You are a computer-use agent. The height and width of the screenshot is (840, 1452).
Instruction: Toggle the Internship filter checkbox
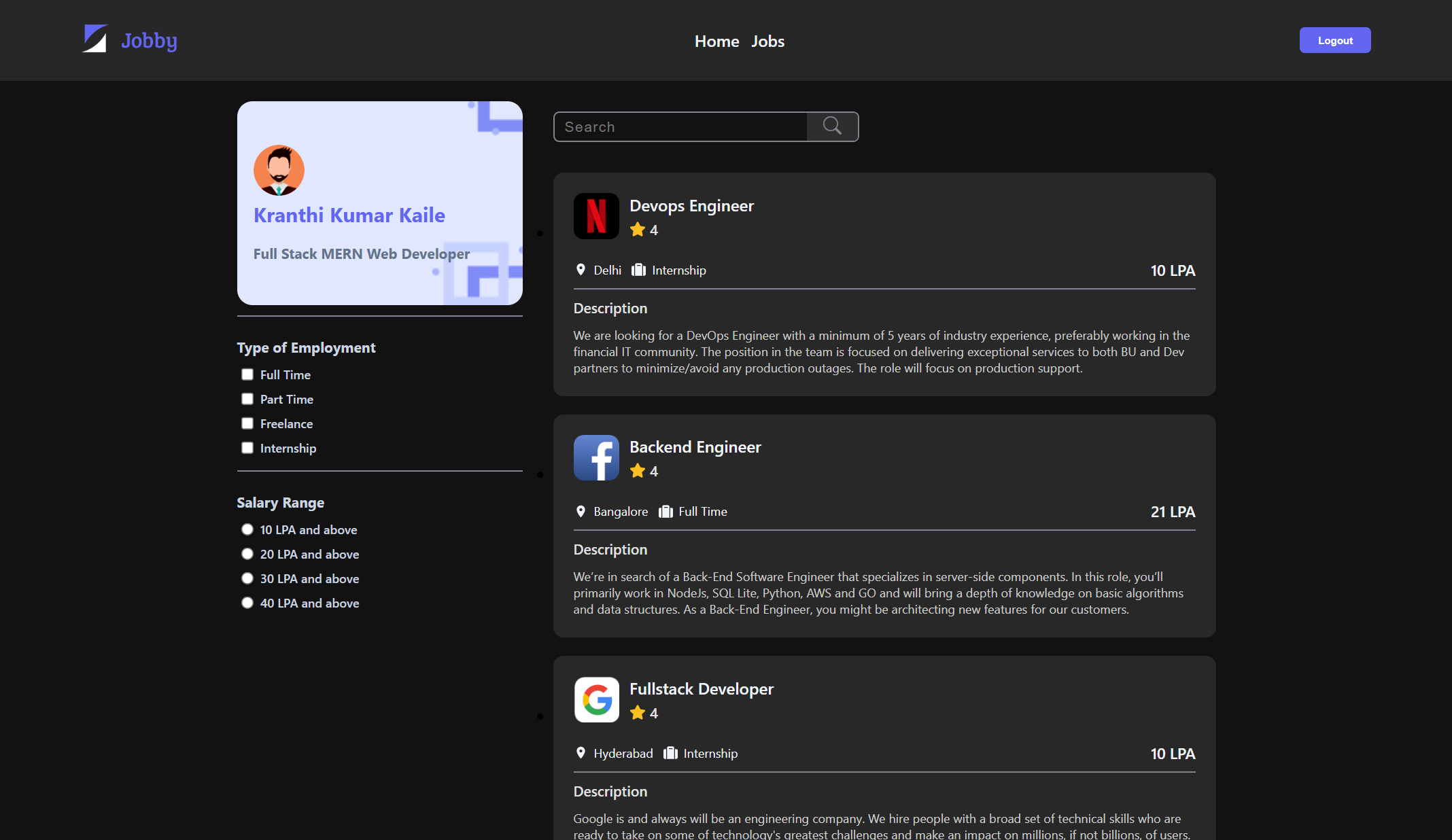247,448
